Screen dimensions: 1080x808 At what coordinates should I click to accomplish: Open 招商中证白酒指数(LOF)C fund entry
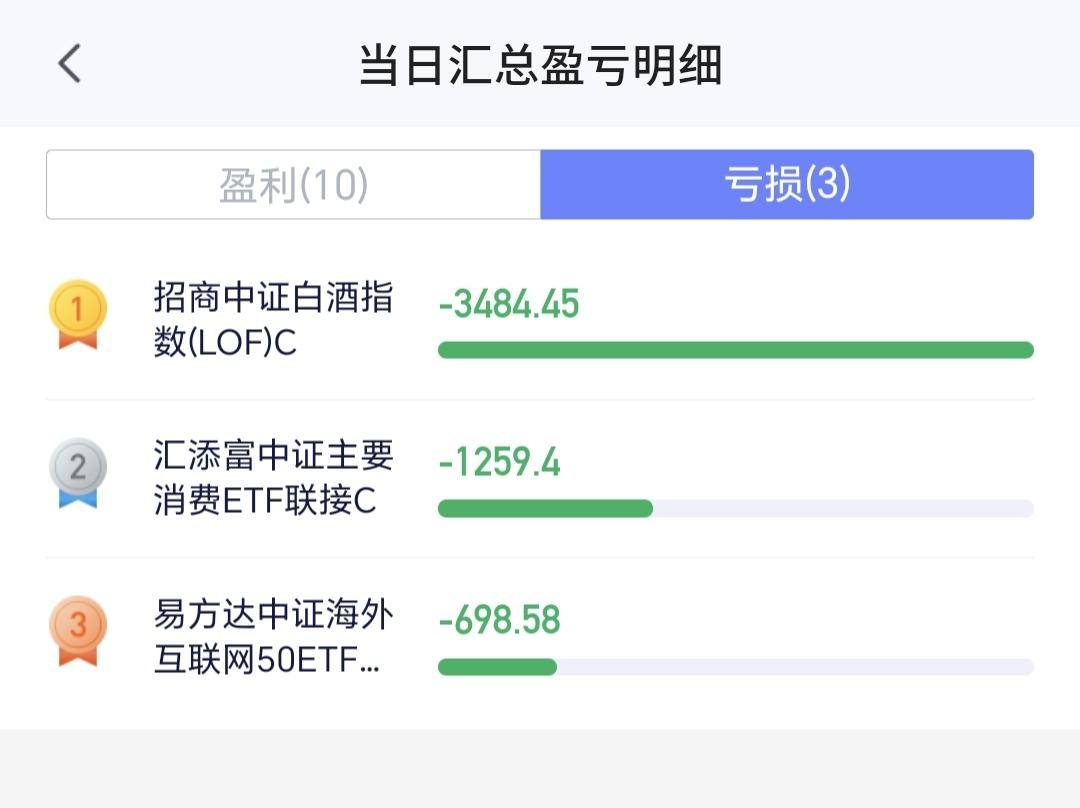[x=539, y=320]
